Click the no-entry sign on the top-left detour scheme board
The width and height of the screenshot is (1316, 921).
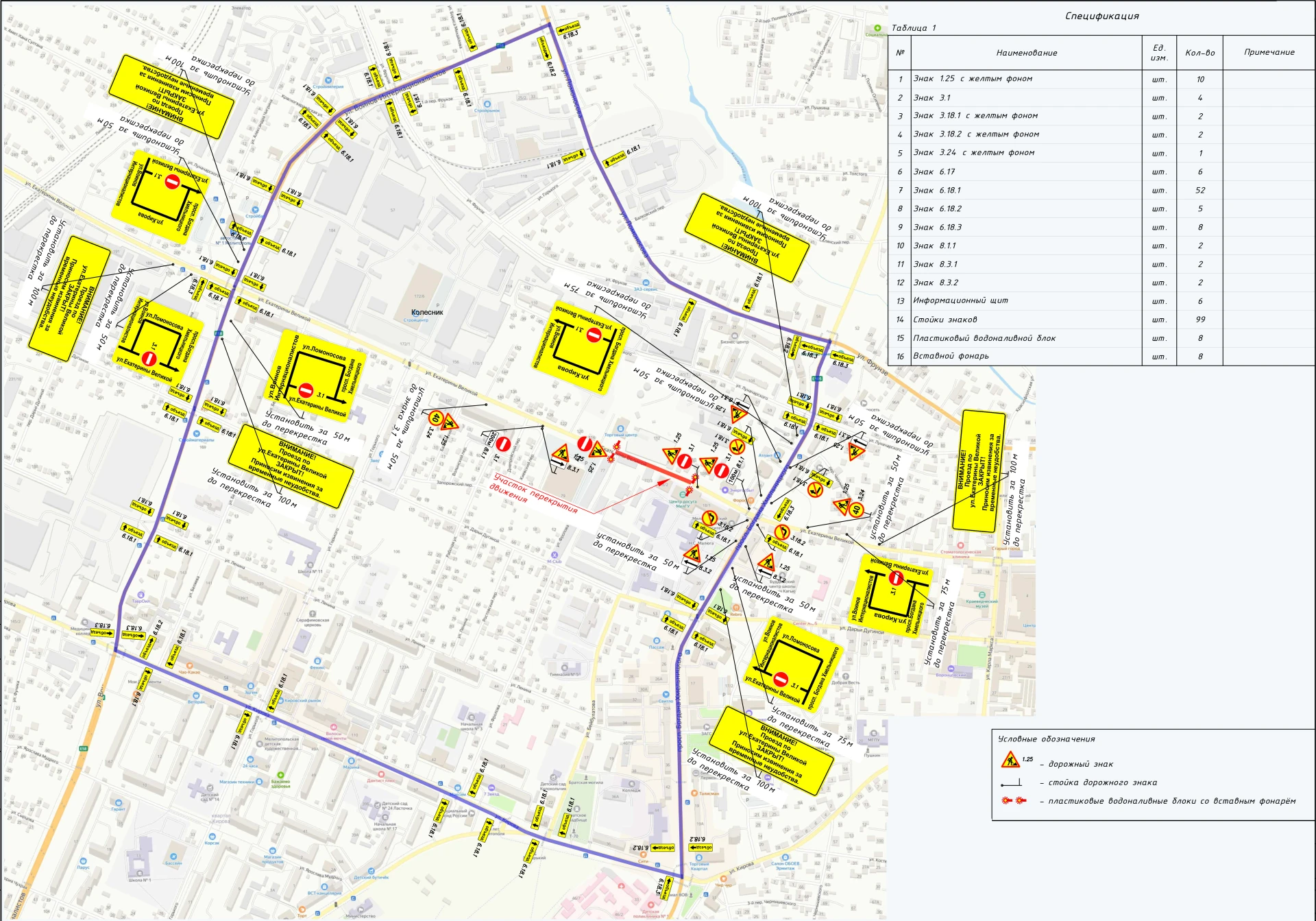(173, 182)
